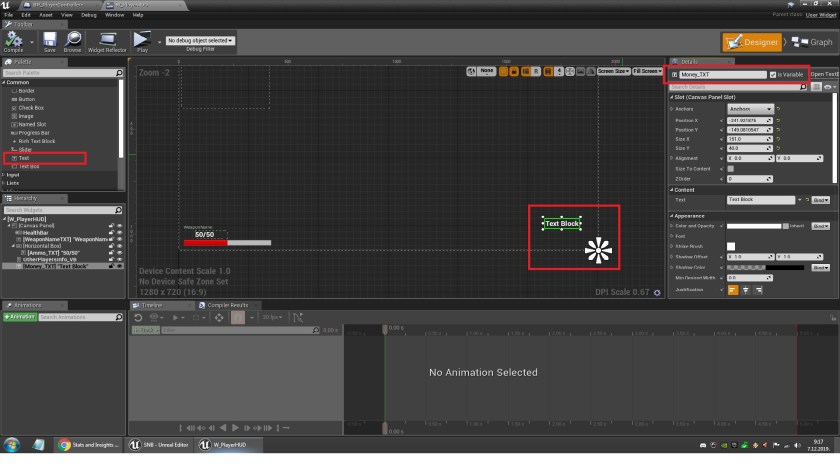840x472 pixels.
Task: Select left text justification icon
Action: click(733, 289)
